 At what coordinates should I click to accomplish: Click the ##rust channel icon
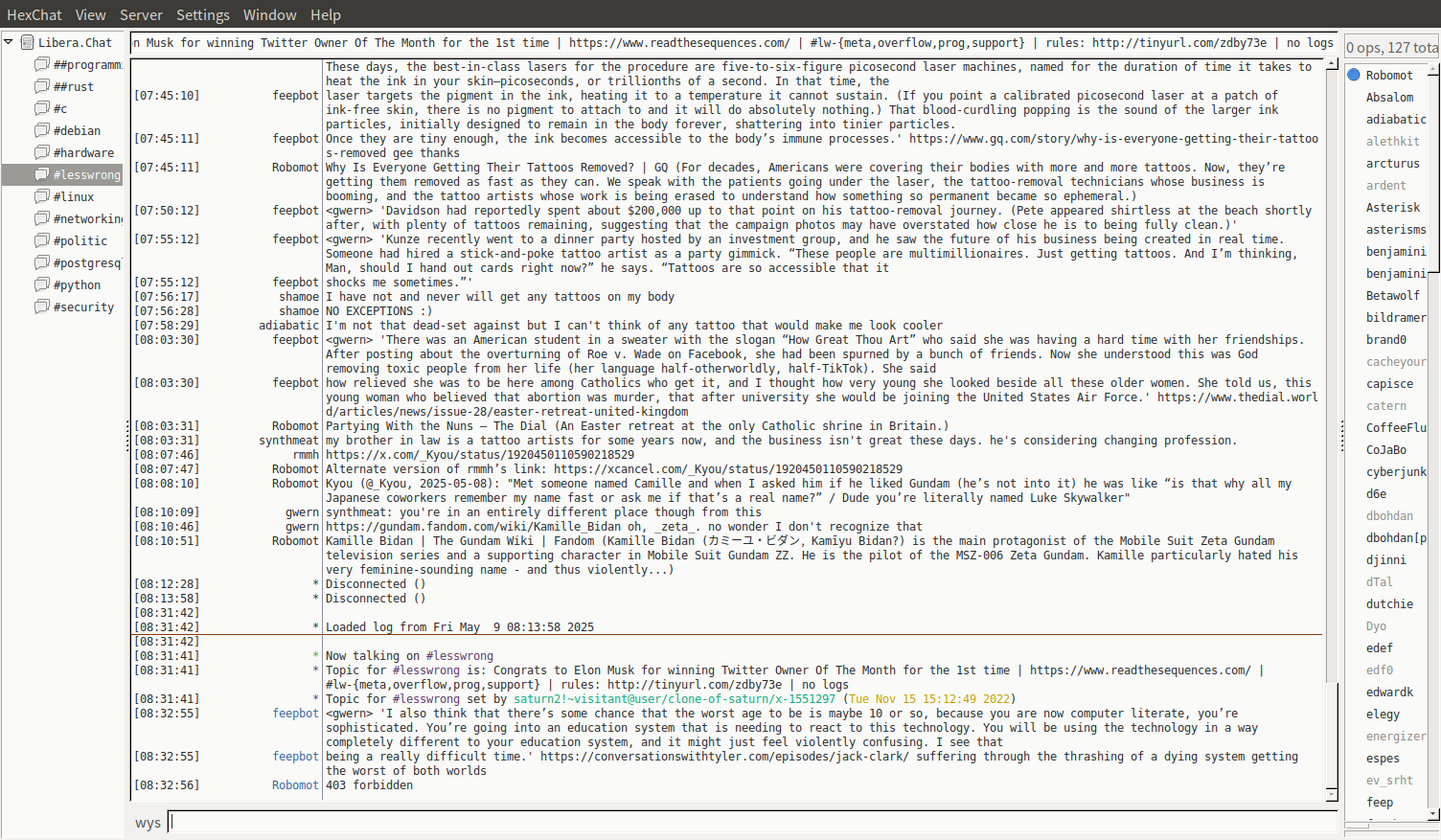pos(42,86)
